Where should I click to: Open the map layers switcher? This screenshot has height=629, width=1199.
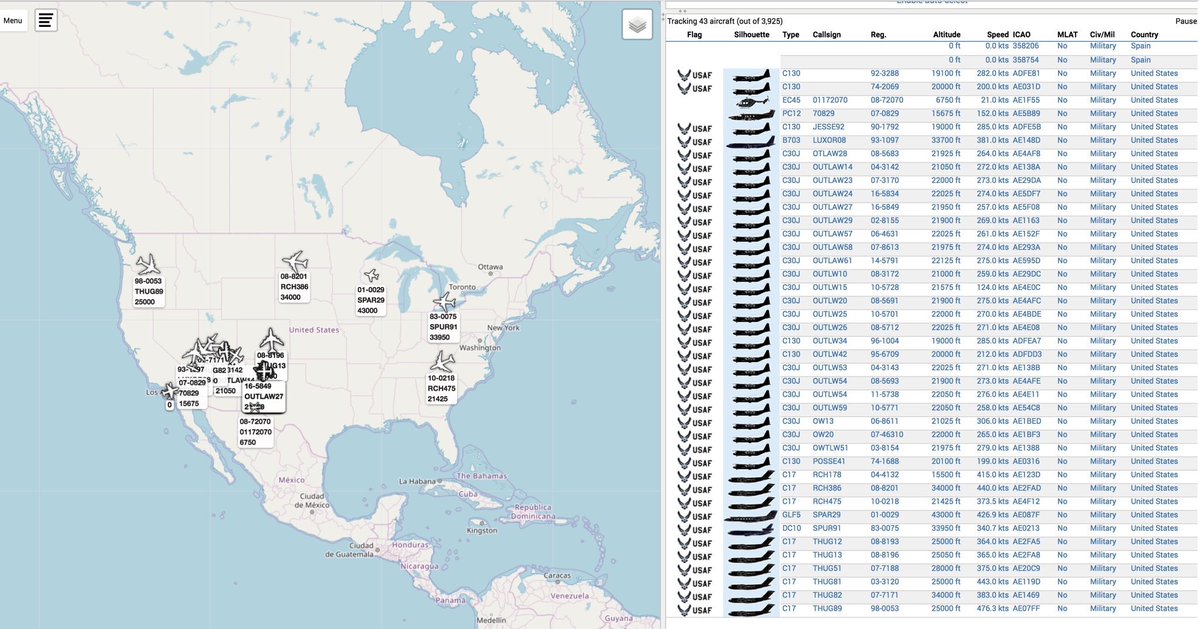(x=637, y=25)
